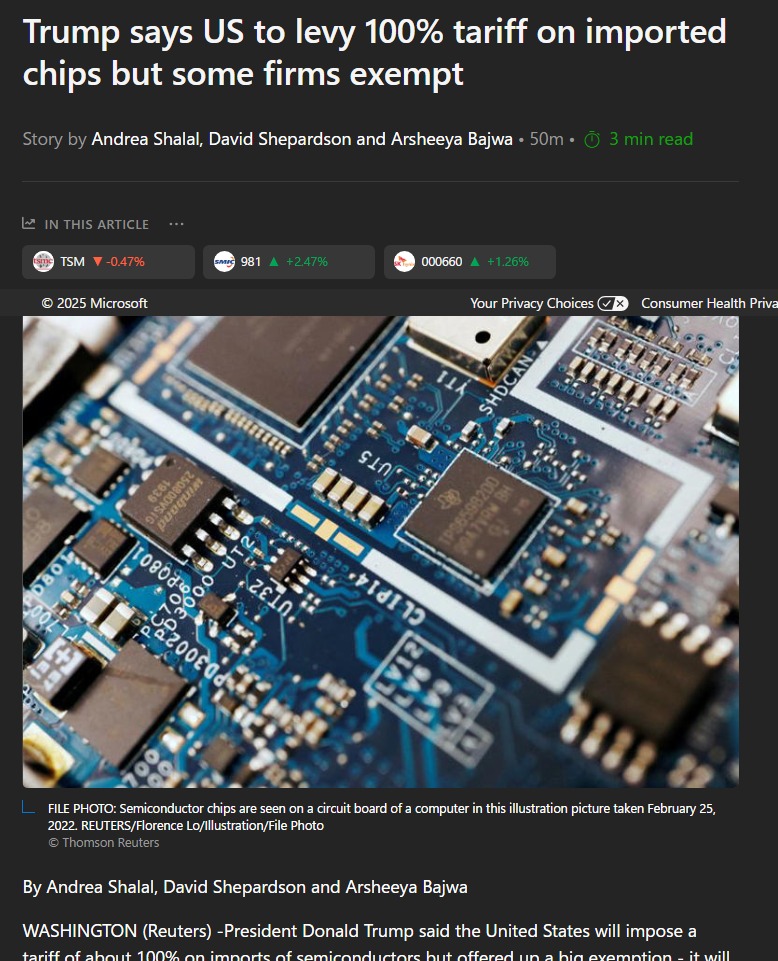Click the article headline about 100% chip tariff
Viewport: 778px width, 961px height.
(375, 53)
